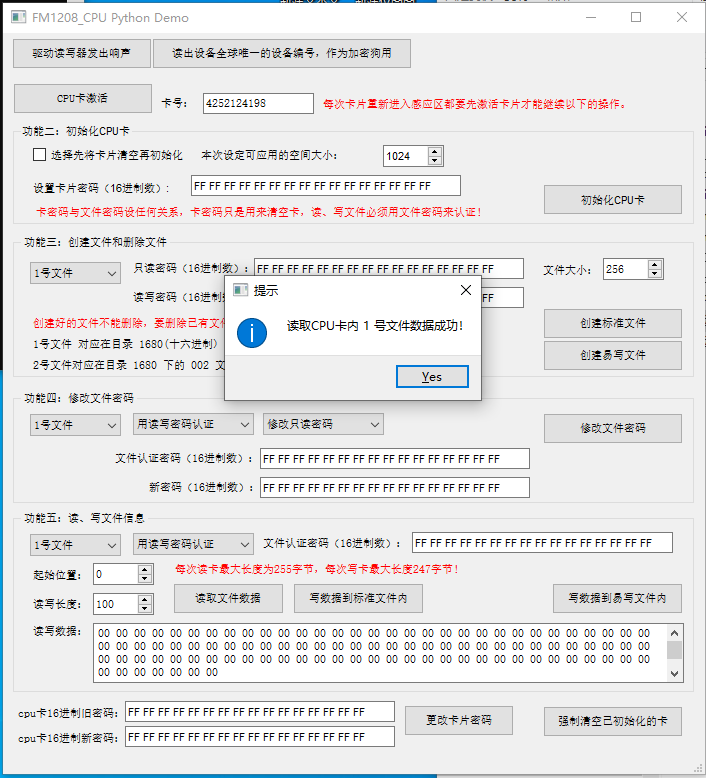Image resolution: width=706 pixels, height=778 pixels.
Task: Increase the 文件大小 spinner value
Action: [655, 265]
